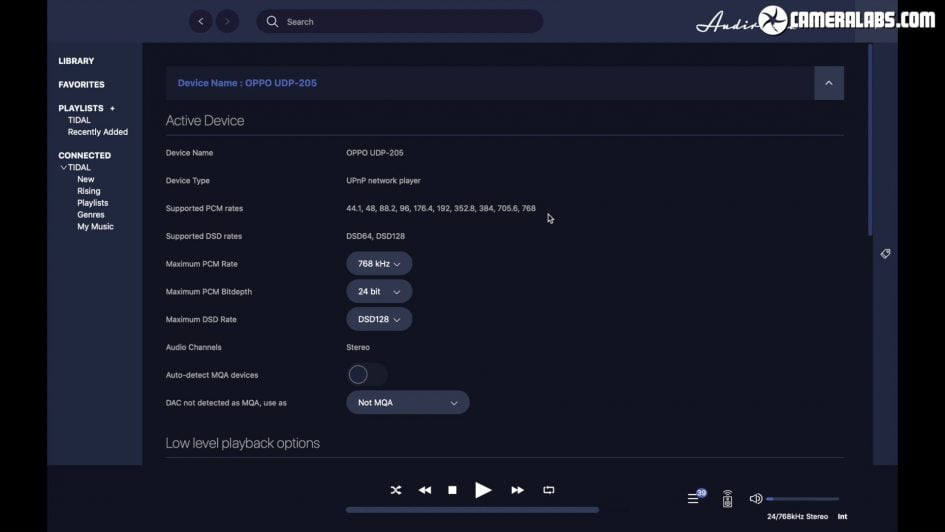Viewport: 945px width, 532px height.
Task: Open the Maximum PCM Bitdepth dropdown
Action: click(x=379, y=292)
